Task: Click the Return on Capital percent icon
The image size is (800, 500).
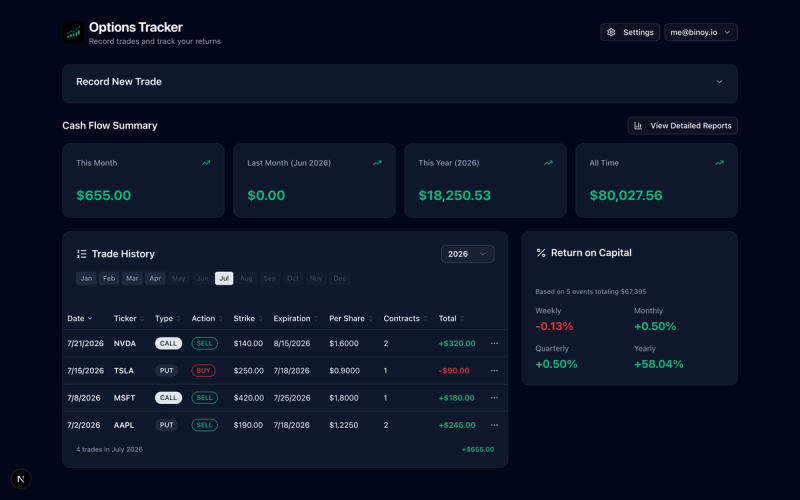Action: coord(541,253)
